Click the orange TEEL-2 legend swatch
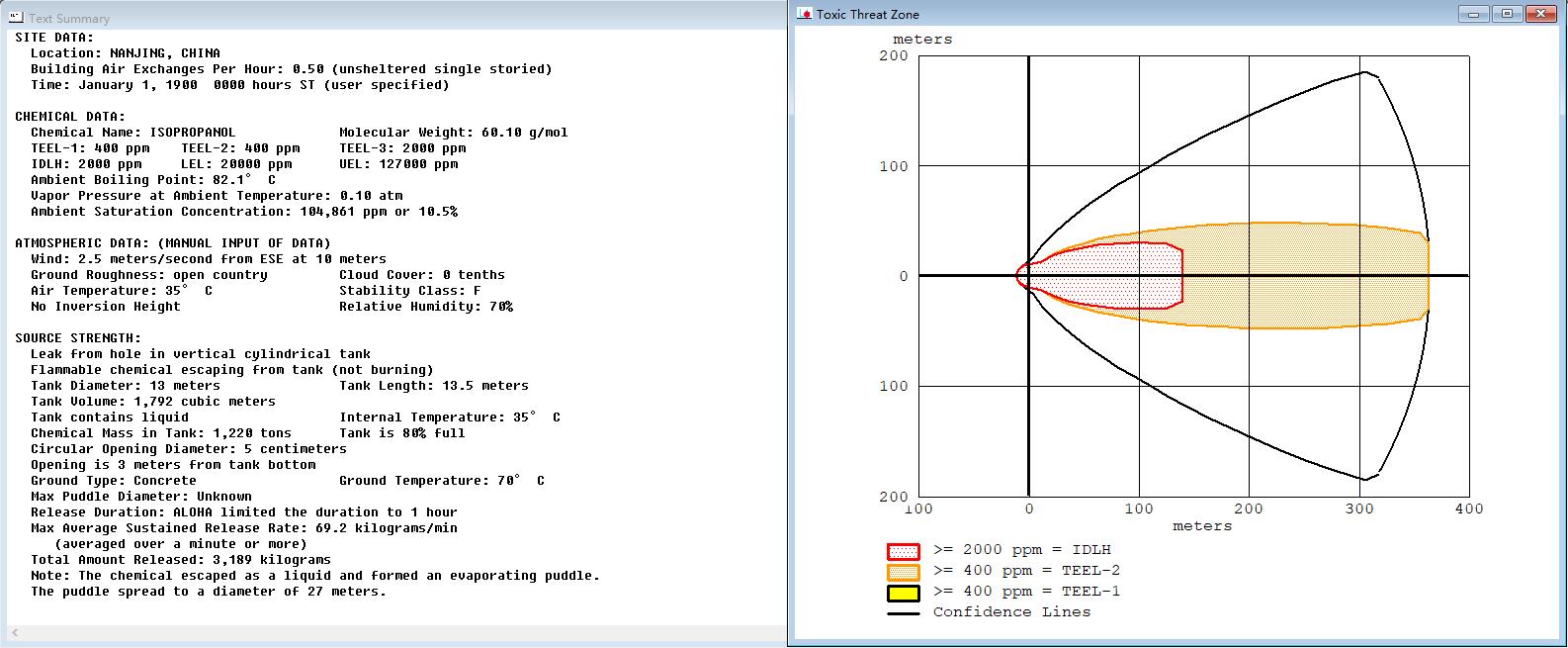The image size is (1568, 648). pos(903,572)
